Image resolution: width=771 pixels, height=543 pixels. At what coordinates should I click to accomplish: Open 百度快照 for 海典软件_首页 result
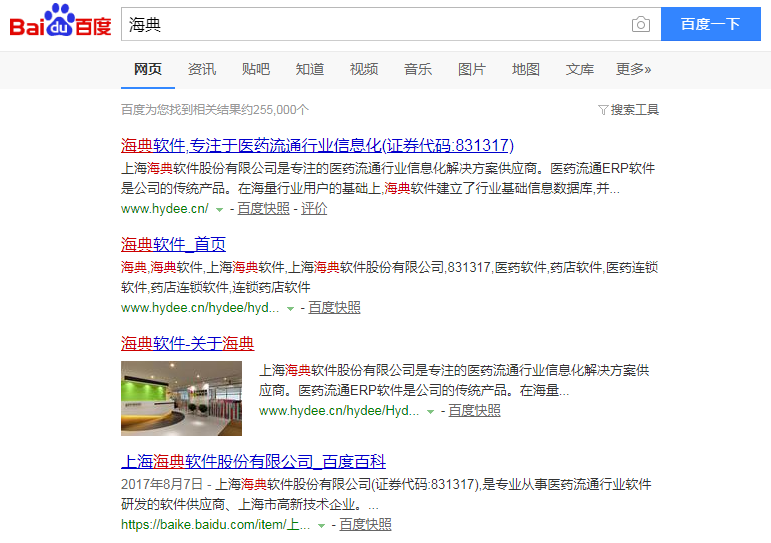coord(334,308)
